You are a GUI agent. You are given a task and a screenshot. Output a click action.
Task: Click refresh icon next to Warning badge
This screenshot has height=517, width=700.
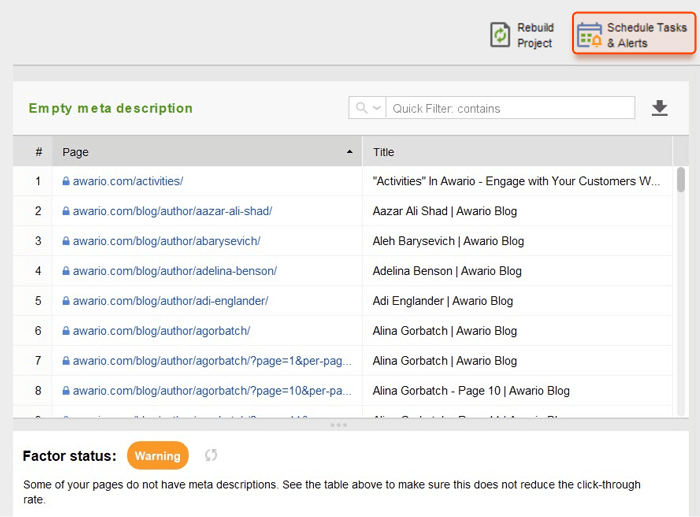[211, 455]
